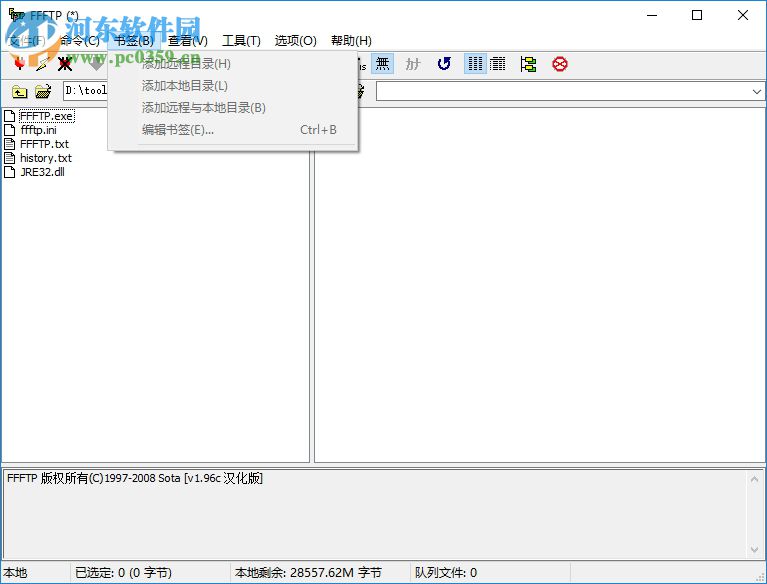Screen dimensions: 767x584
Task: Open the remote path dropdown arrow
Action: [756, 91]
